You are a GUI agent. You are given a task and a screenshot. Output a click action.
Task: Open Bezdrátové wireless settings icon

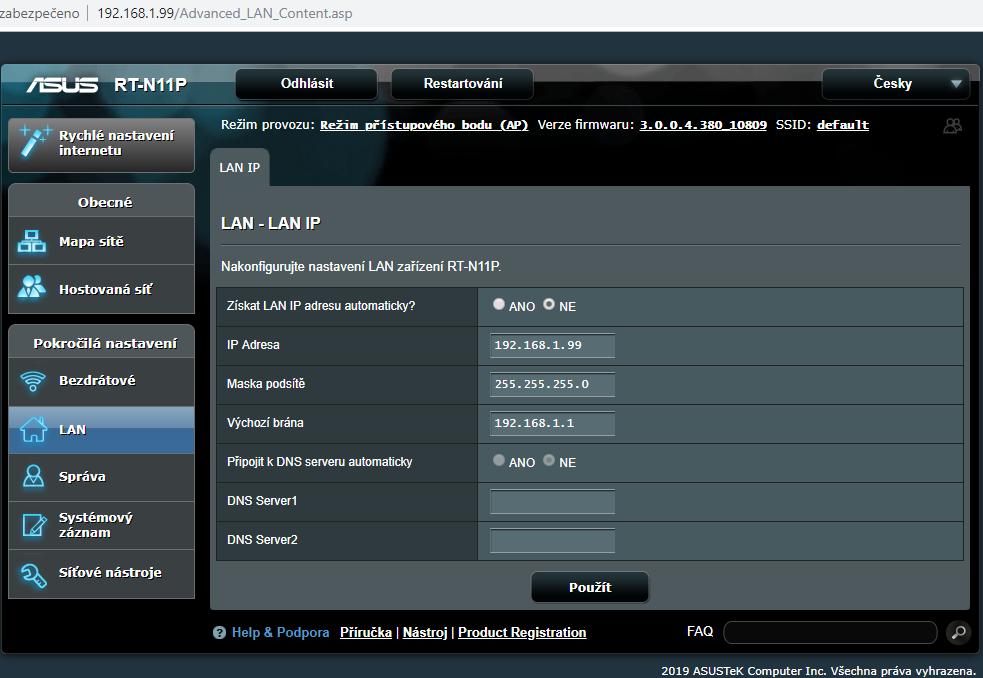click(33, 381)
